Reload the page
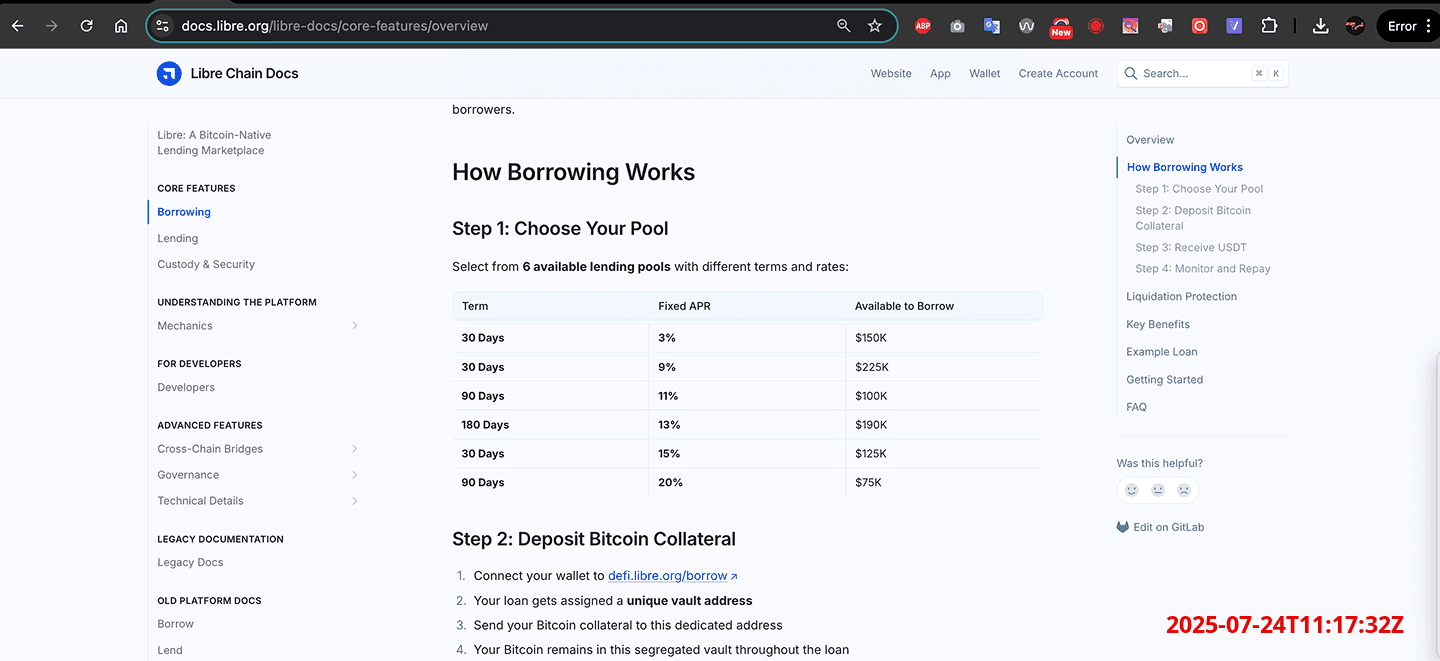 [x=87, y=26]
